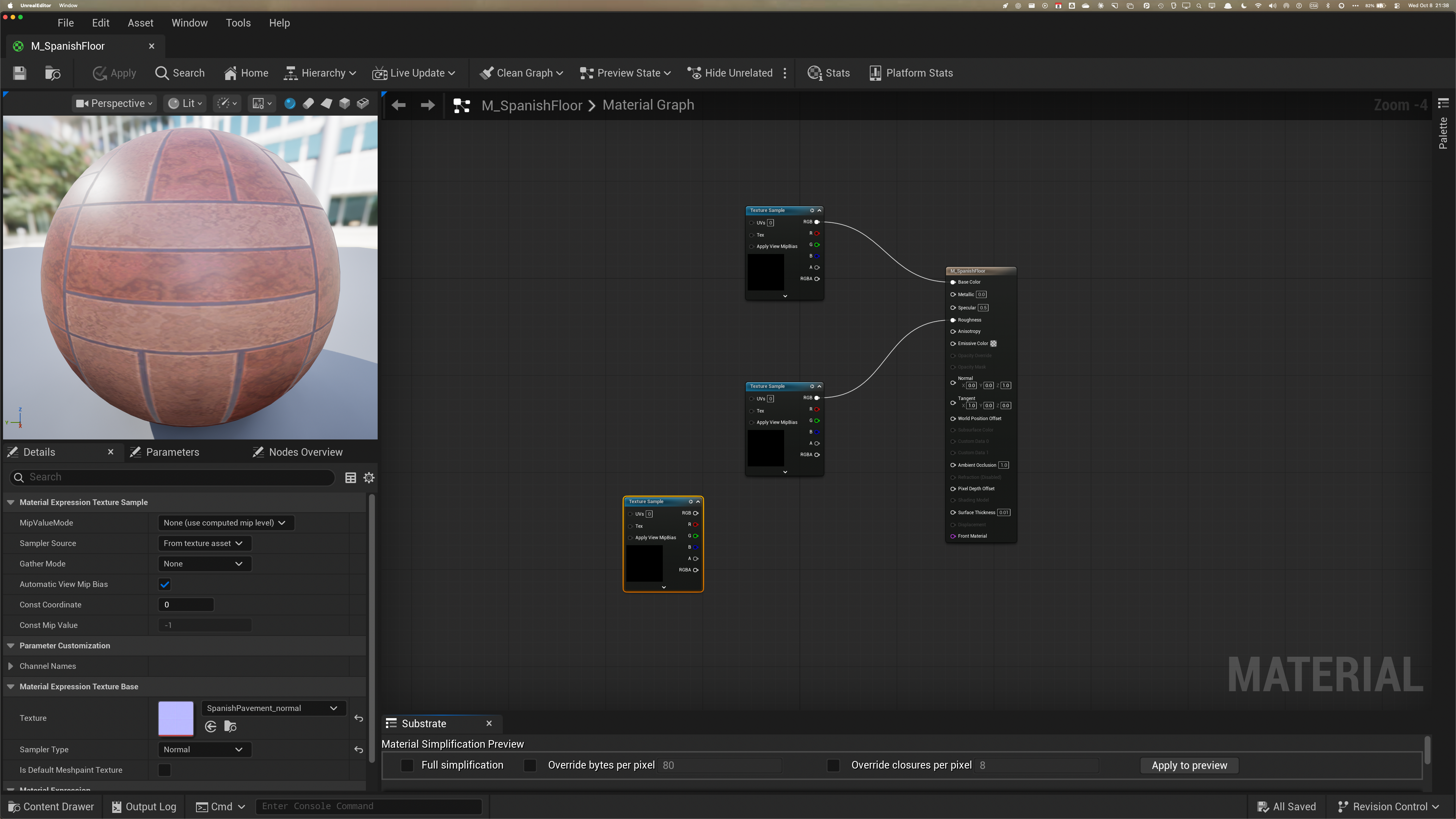Go back with the left arrow in graph
The height and width of the screenshot is (819, 1456).
(399, 105)
